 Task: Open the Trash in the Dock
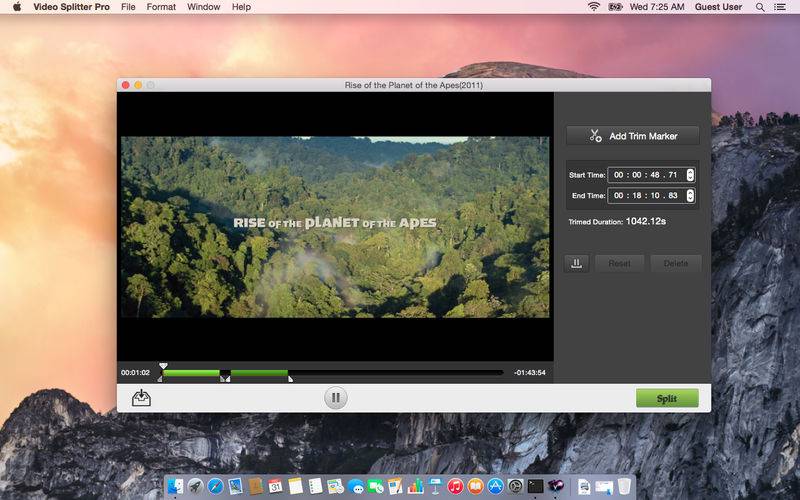[x=624, y=486]
